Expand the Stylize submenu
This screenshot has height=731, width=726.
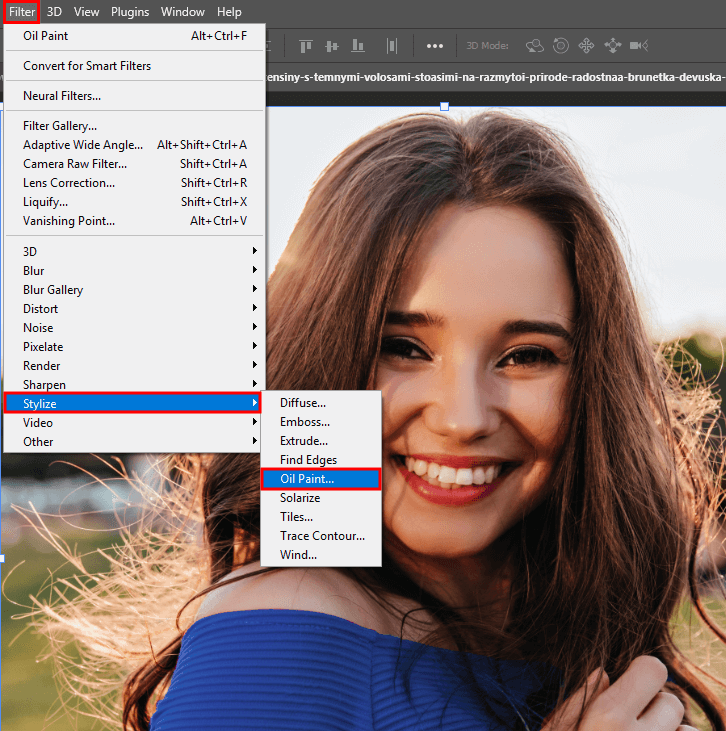[x=132, y=403]
